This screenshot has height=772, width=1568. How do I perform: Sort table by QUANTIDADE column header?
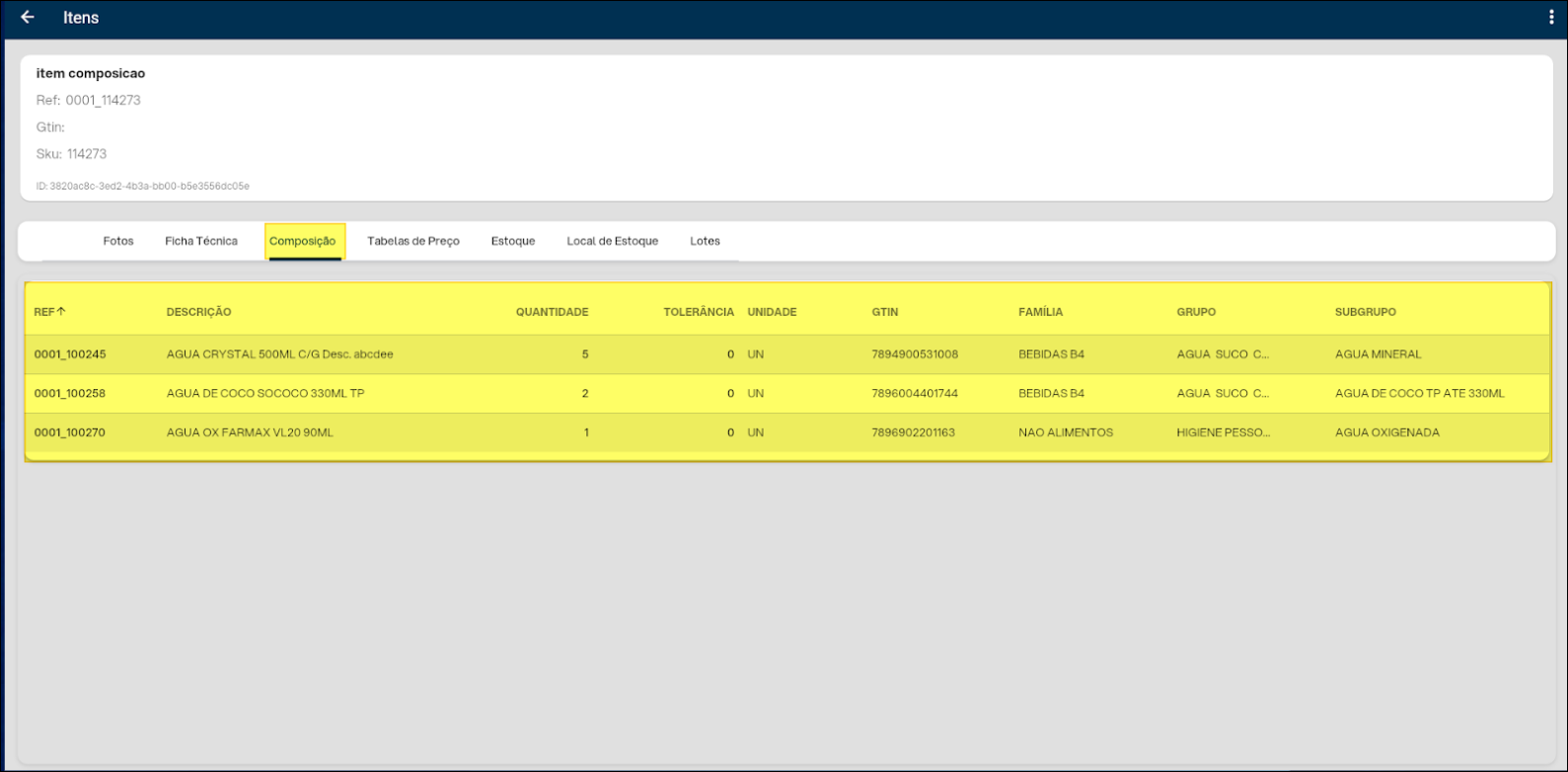coord(552,312)
